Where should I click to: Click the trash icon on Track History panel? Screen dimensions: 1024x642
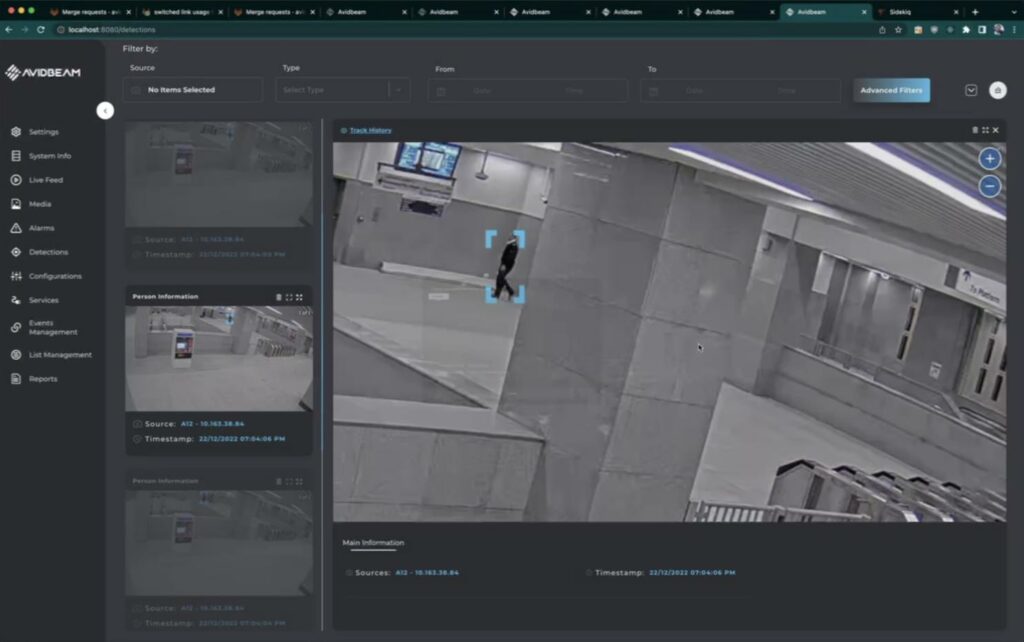pos(974,130)
